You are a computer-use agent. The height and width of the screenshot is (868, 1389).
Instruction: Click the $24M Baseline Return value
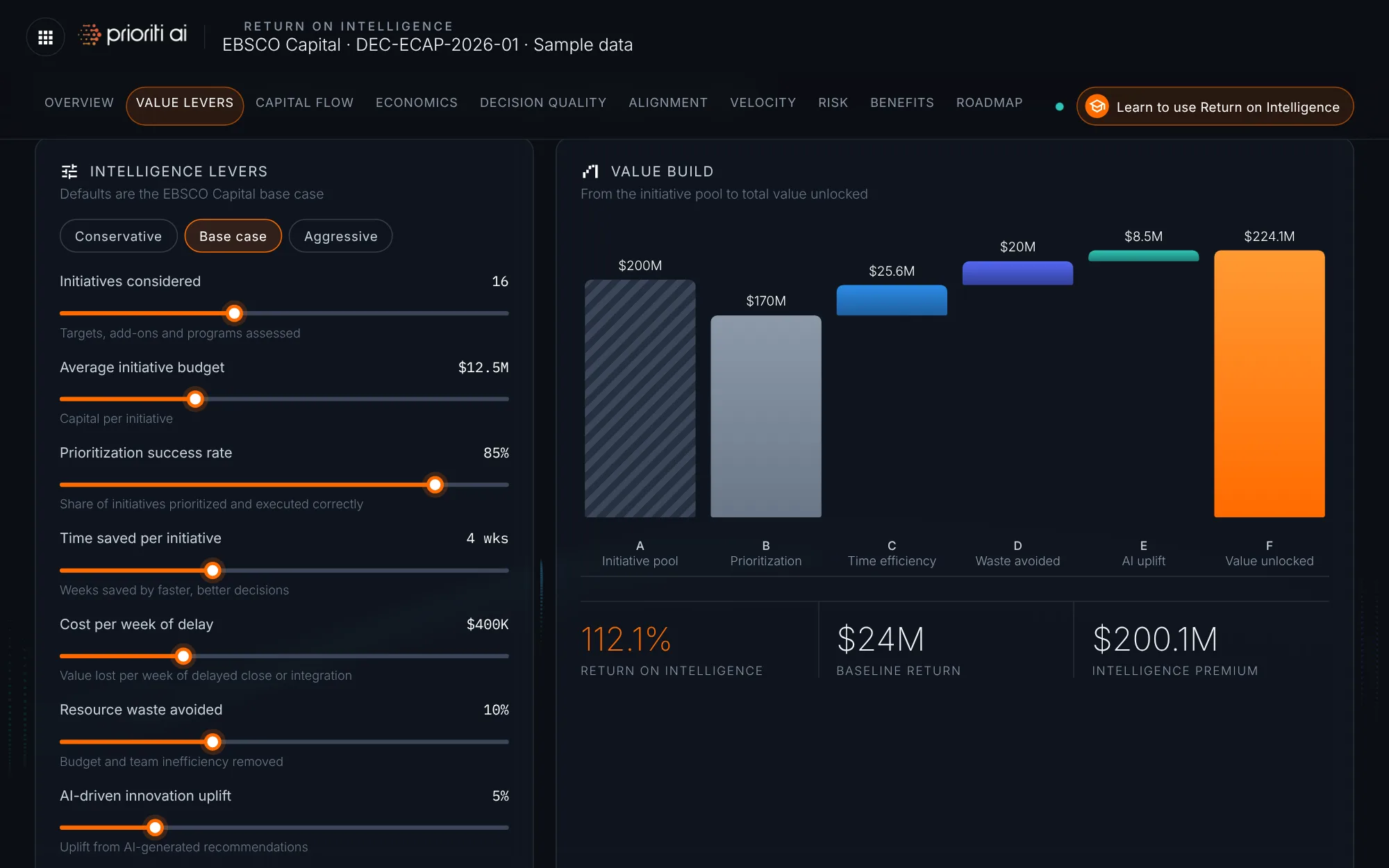pos(881,640)
